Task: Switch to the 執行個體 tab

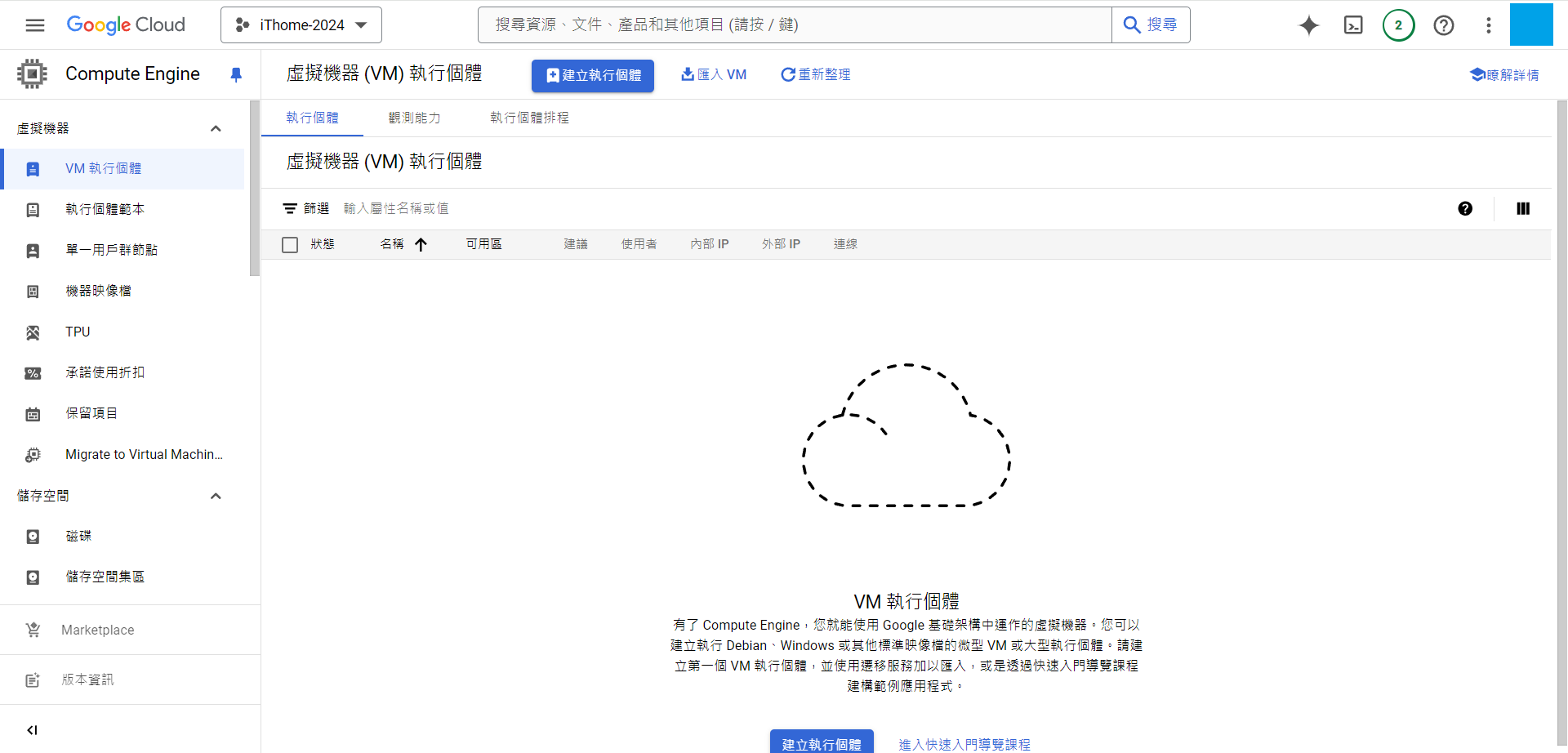Action: [x=312, y=118]
